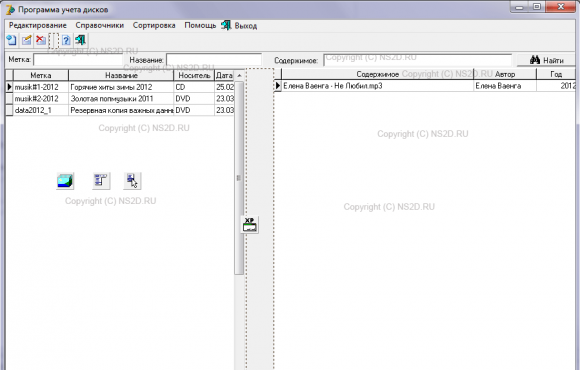The image size is (580, 370).
Task: Click the delete record red X icon
Action: tap(41, 40)
